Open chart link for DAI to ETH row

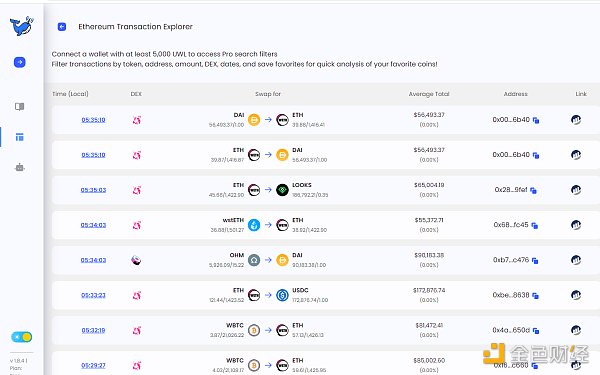(576, 120)
